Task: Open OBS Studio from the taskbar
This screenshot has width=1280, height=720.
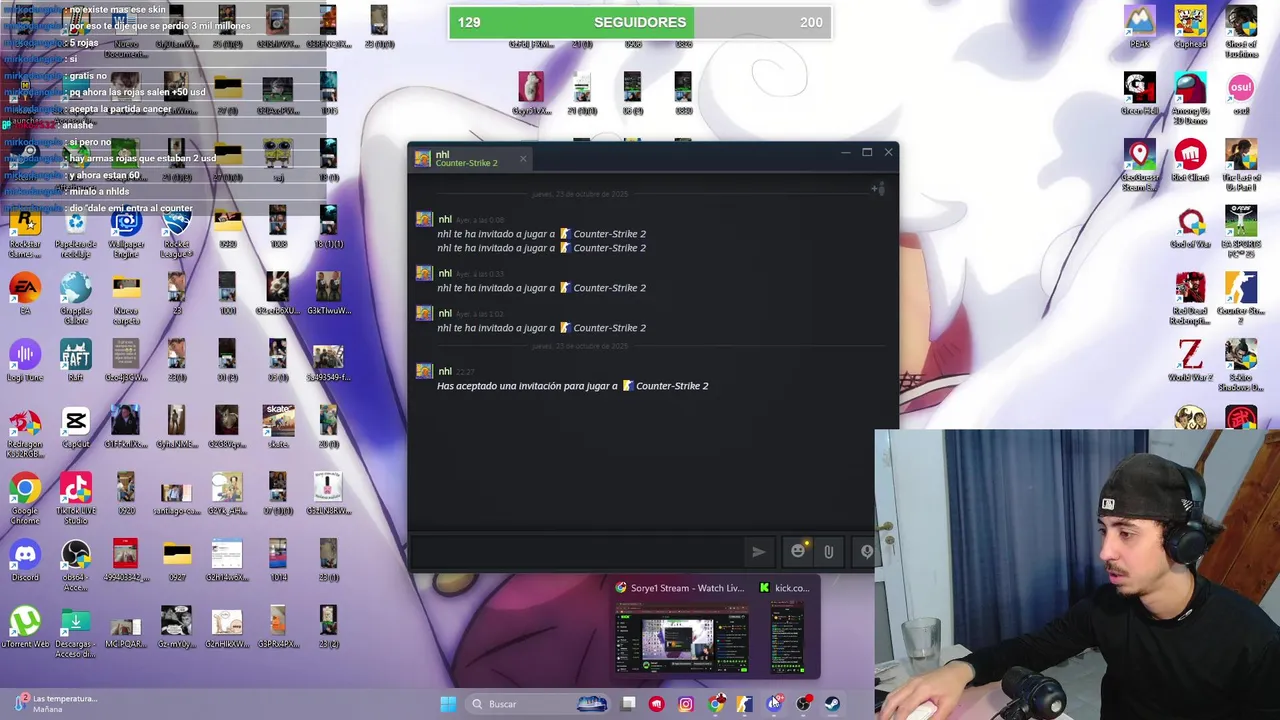Action: (803, 704)
